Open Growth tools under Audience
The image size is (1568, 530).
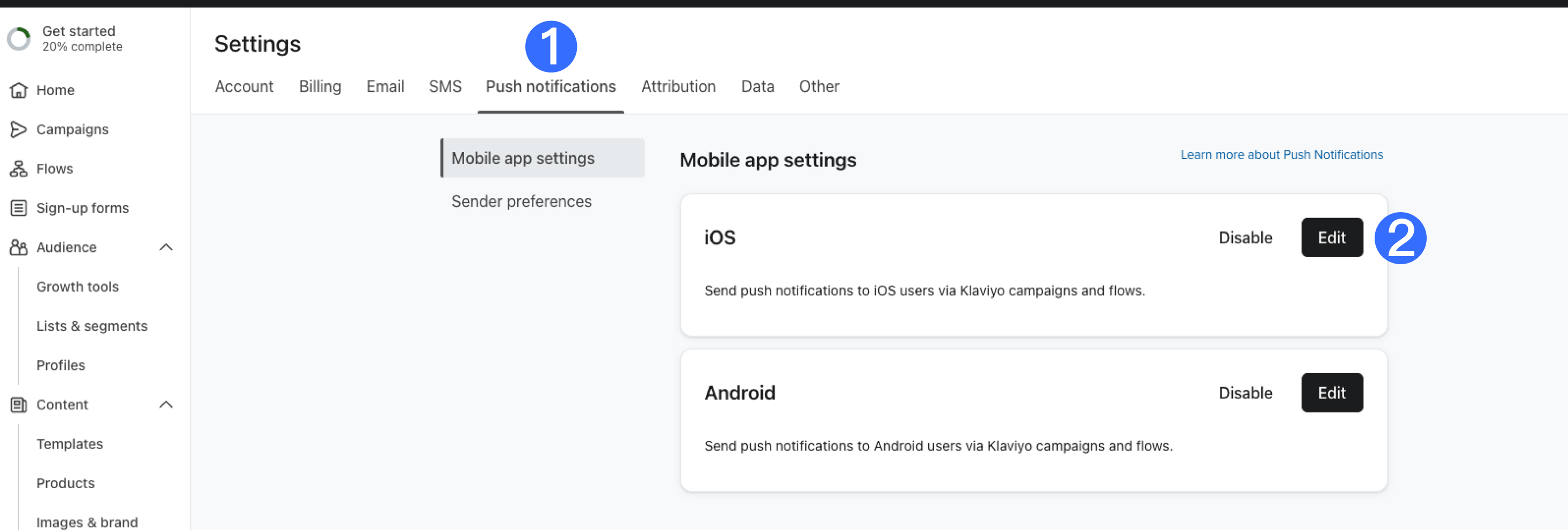point(77,287)
